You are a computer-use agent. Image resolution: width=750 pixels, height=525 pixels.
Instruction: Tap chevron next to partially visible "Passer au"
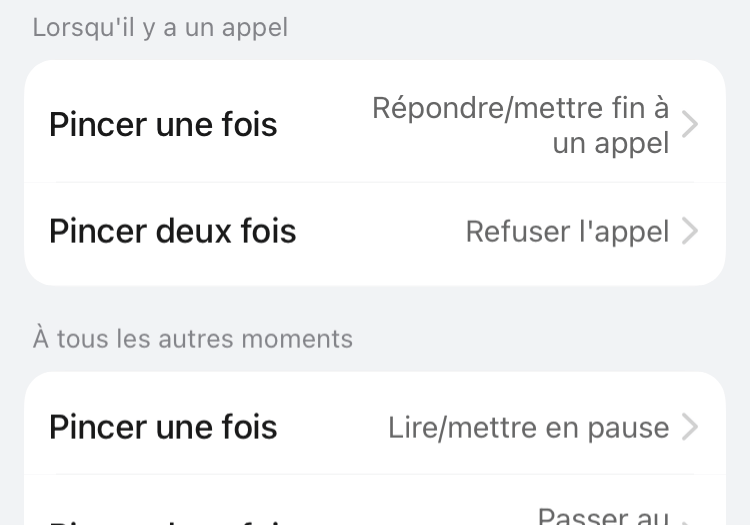(690, 520)
